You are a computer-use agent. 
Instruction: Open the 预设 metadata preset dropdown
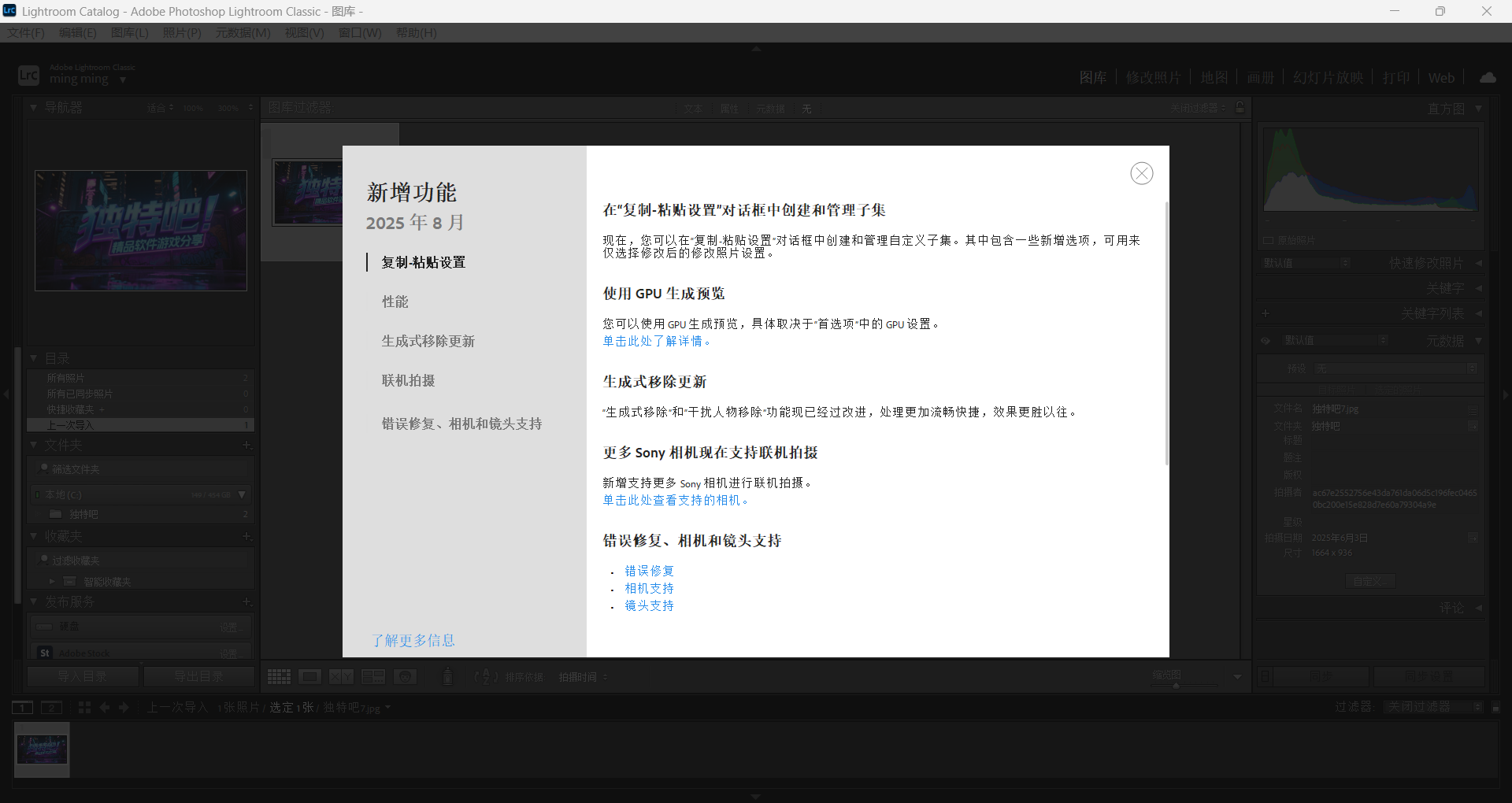[x=1396, y=368]
